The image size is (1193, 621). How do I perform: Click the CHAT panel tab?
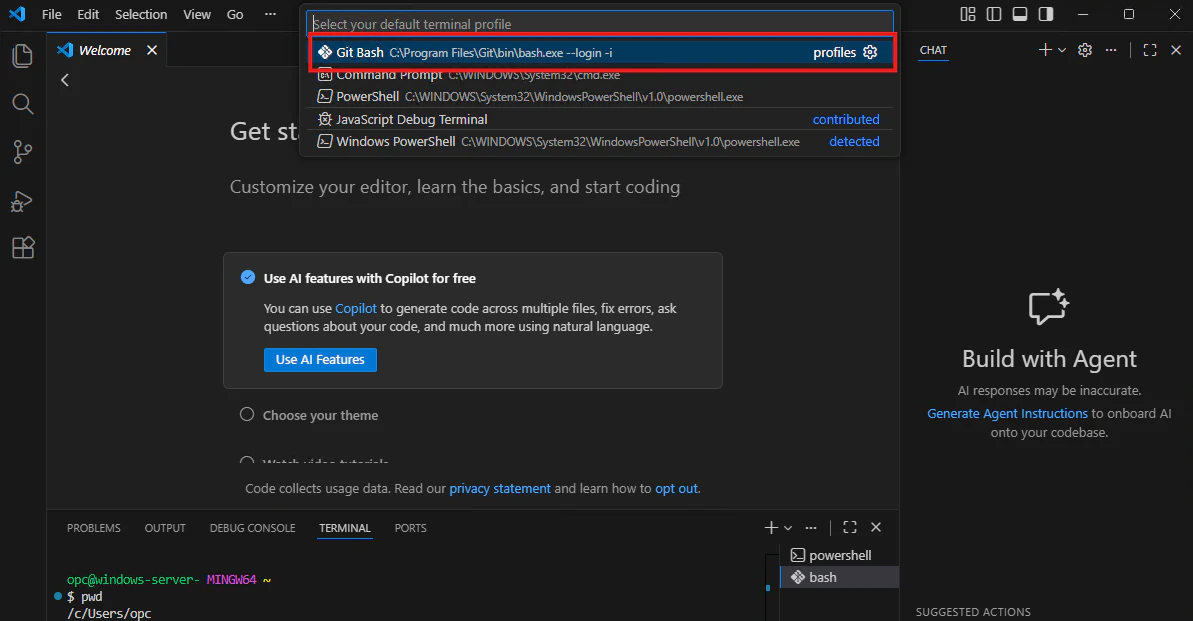pos(934,50)
